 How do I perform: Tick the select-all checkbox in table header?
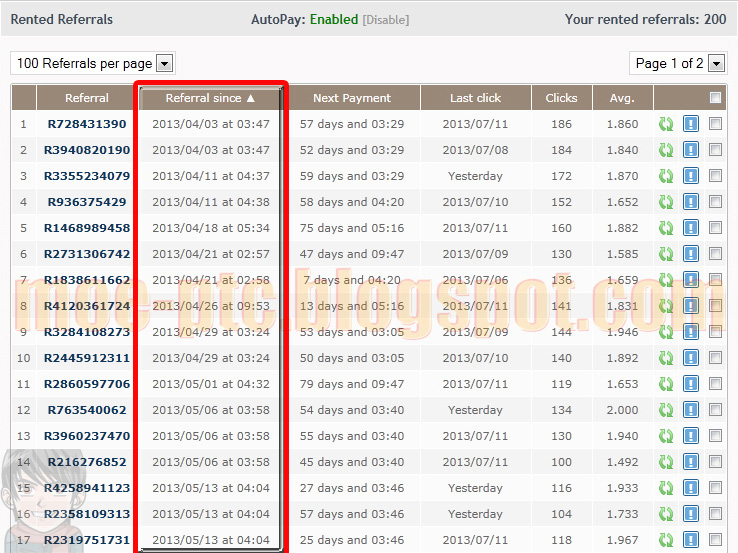pyautogui.click(x=715, y=97)
